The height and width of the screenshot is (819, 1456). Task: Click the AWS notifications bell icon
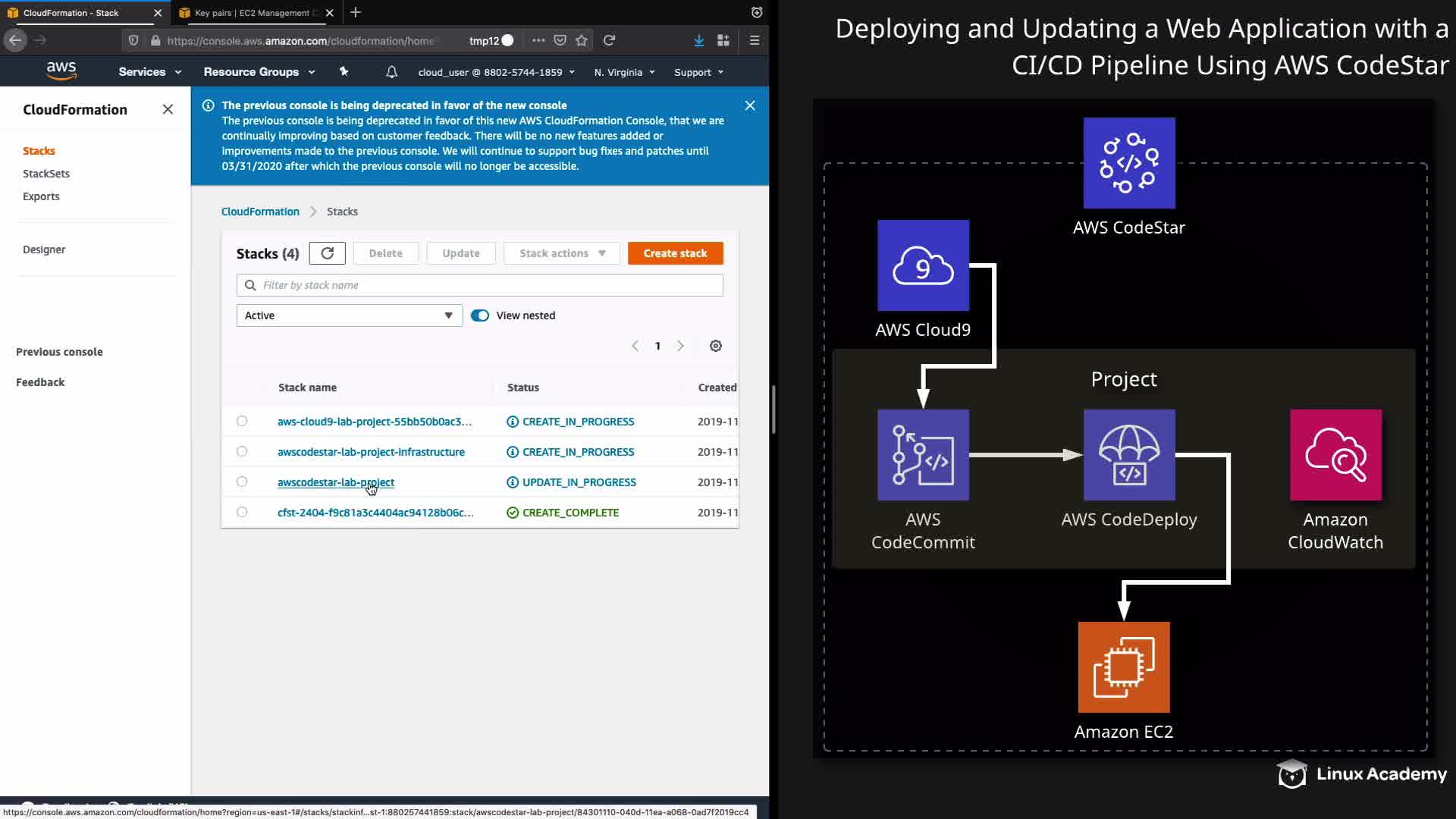pyautogui.click(x=391, y=72)
